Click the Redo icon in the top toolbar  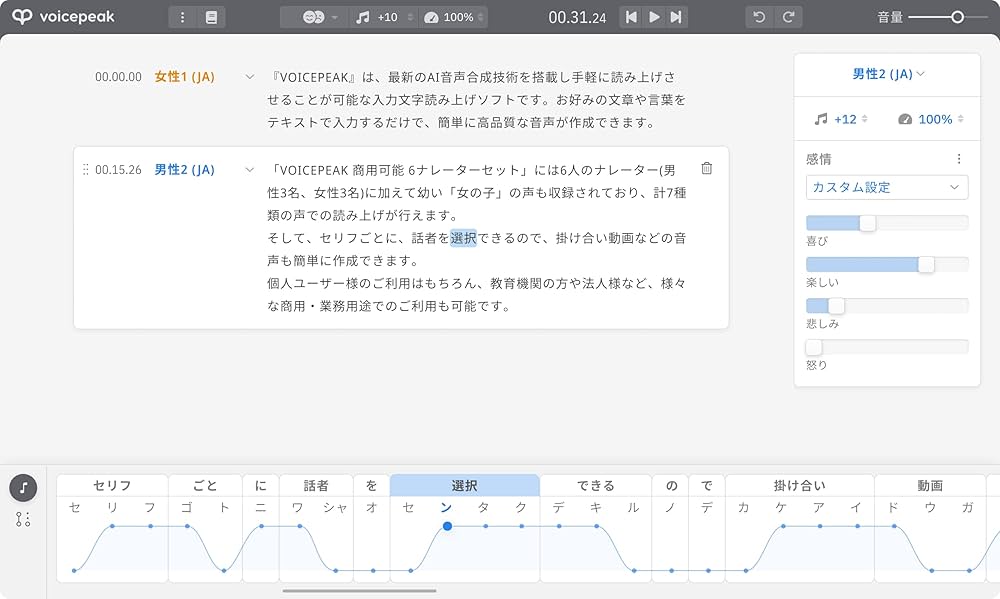pos(788,16)
